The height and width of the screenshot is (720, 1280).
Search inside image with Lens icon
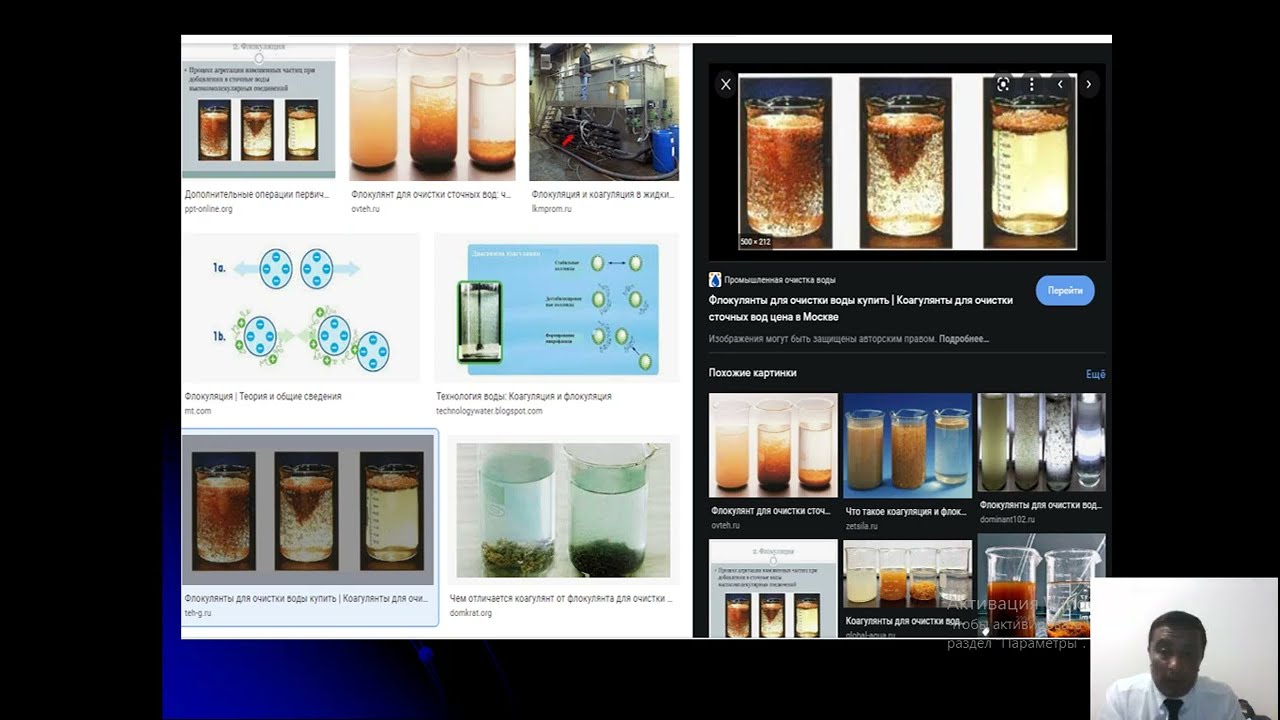pyautogui.click(x=1003, y=85)
